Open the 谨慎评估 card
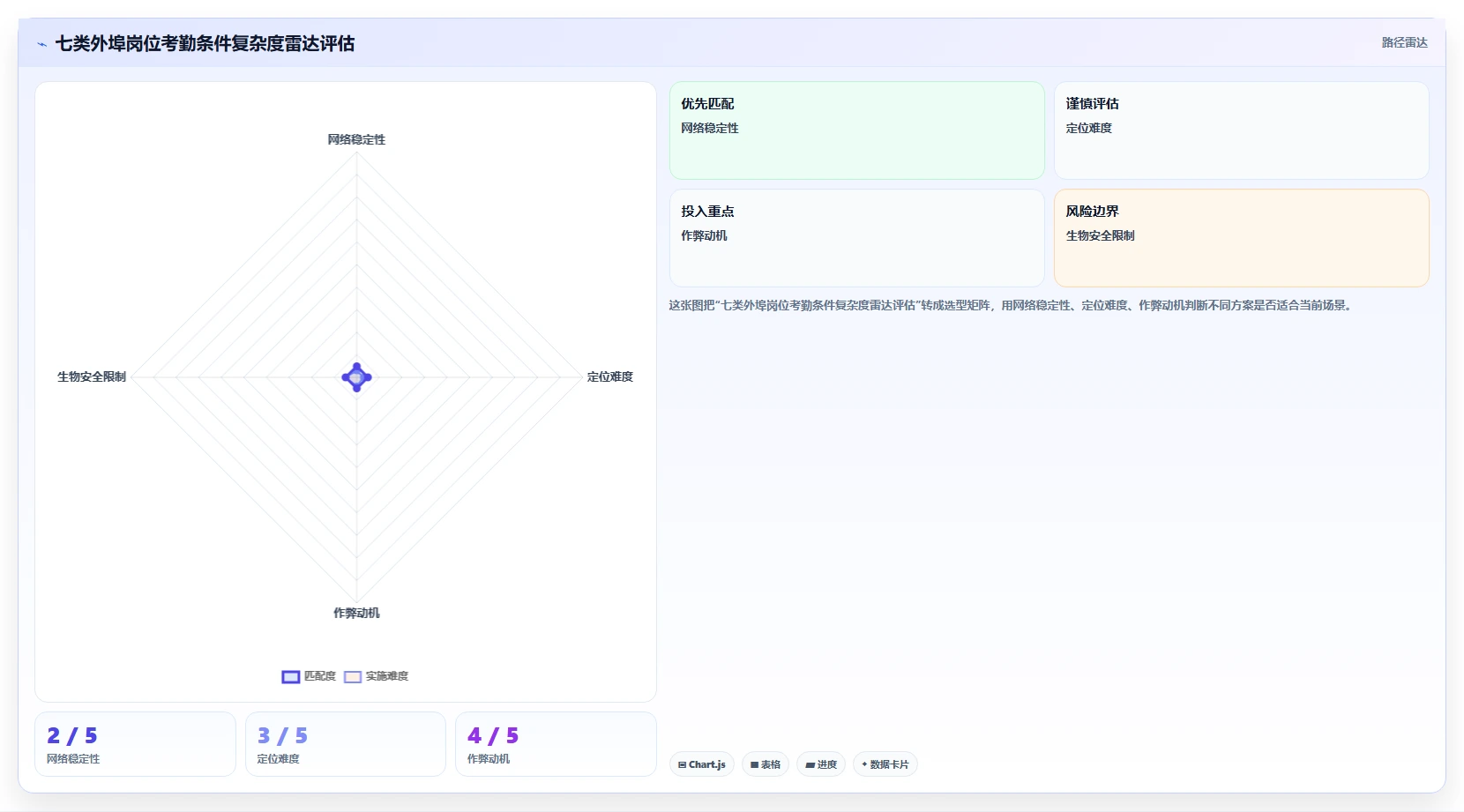Viewport: 1464px width, 812px height. [1242, 130]
